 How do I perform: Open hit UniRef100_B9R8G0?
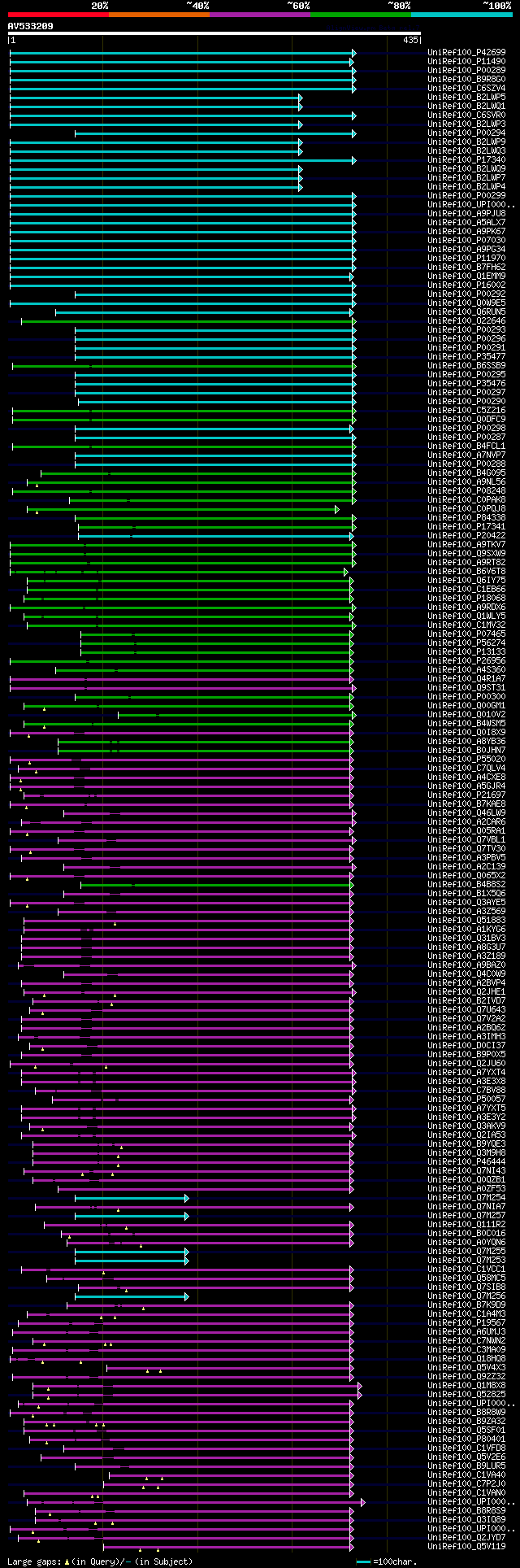(x=466, y=80)
